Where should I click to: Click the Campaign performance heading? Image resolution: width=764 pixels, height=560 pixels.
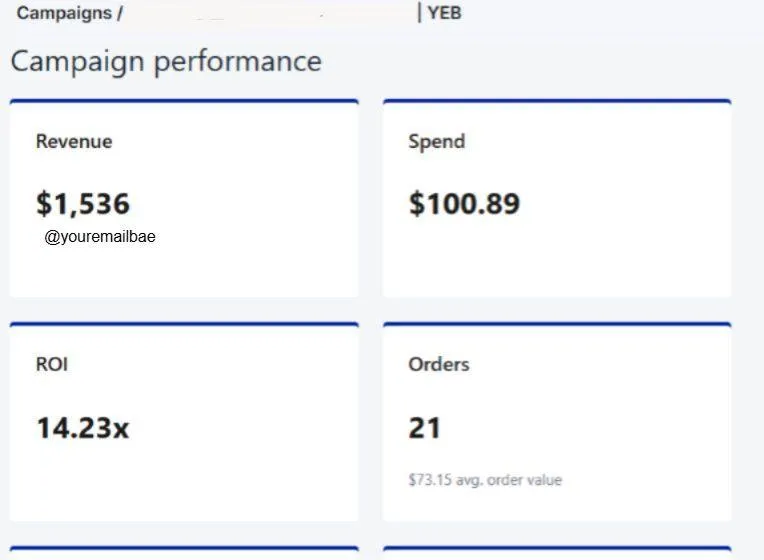[x=166, y=61]
